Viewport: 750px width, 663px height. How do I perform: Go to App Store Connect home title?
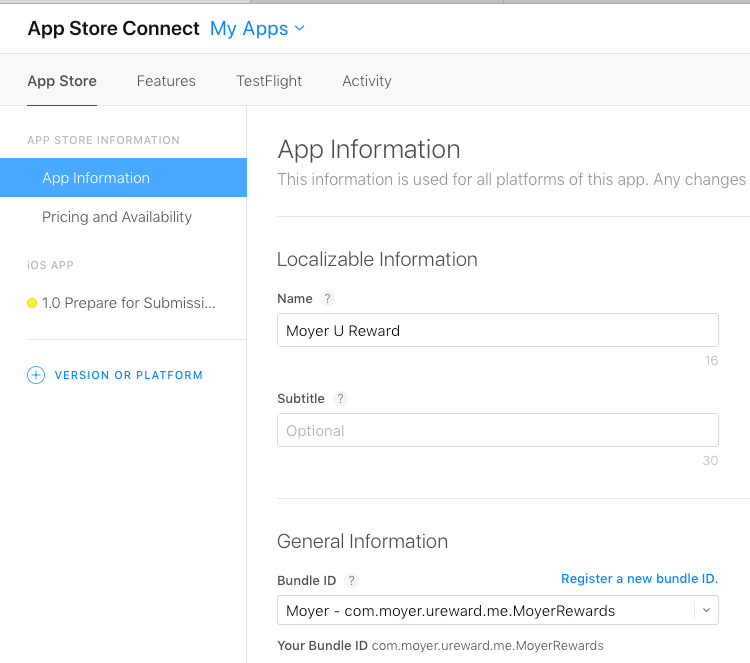113,28
